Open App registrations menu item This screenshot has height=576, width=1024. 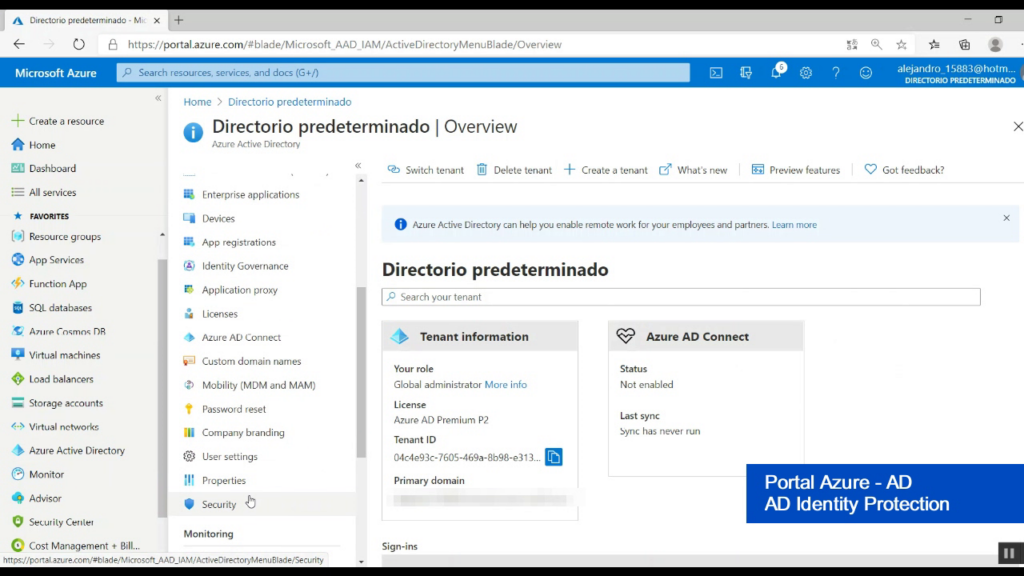(x=238, y=242)
